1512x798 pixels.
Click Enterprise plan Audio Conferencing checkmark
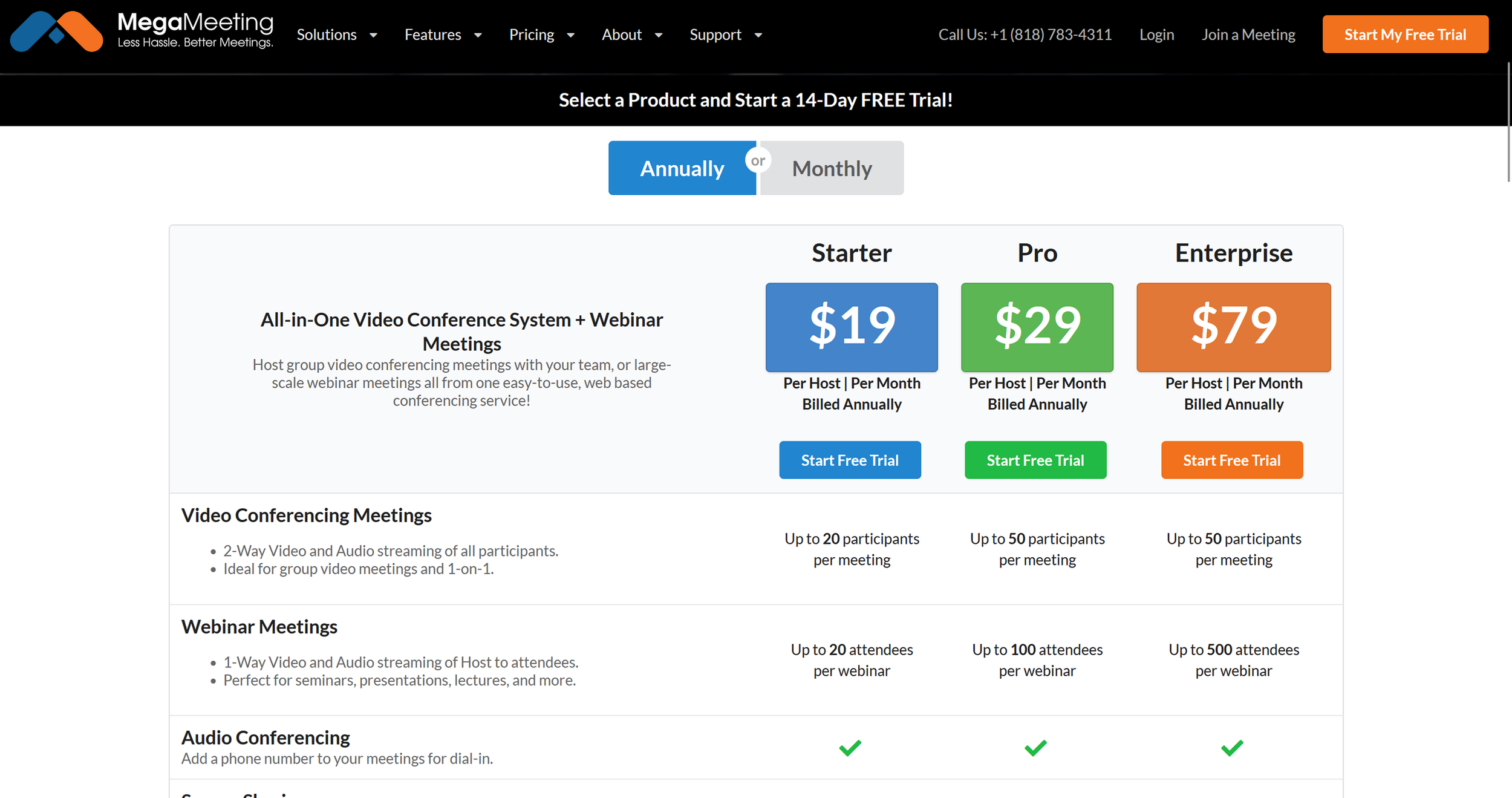pos(1232,748)
